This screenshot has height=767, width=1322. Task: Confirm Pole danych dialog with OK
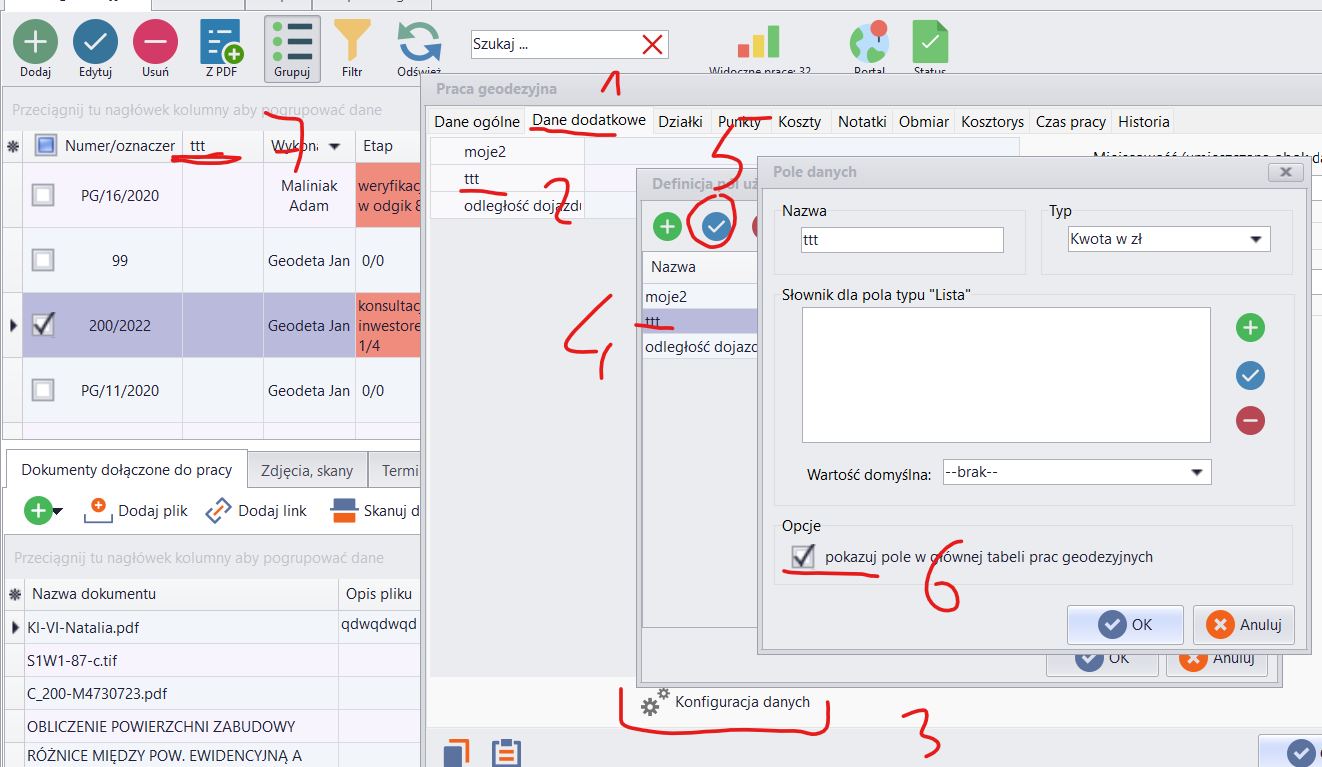click(1126, 624)
